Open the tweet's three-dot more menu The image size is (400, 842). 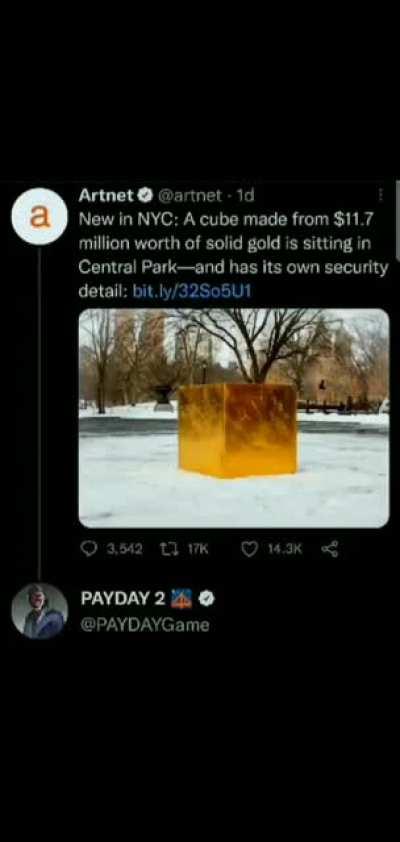click(381, 195)
